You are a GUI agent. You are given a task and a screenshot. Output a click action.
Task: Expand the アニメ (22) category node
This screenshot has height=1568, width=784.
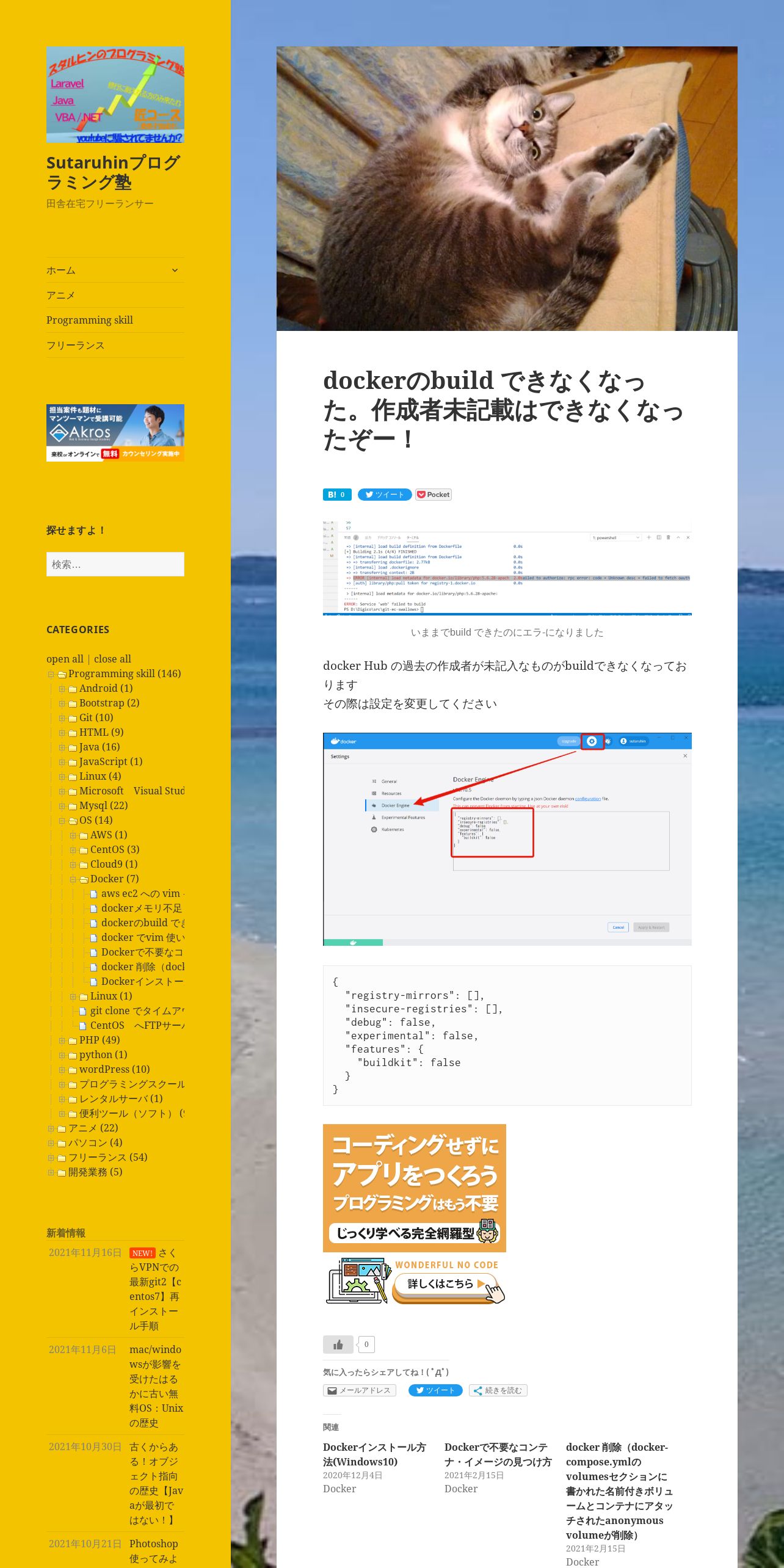[x=51, y=1128]
